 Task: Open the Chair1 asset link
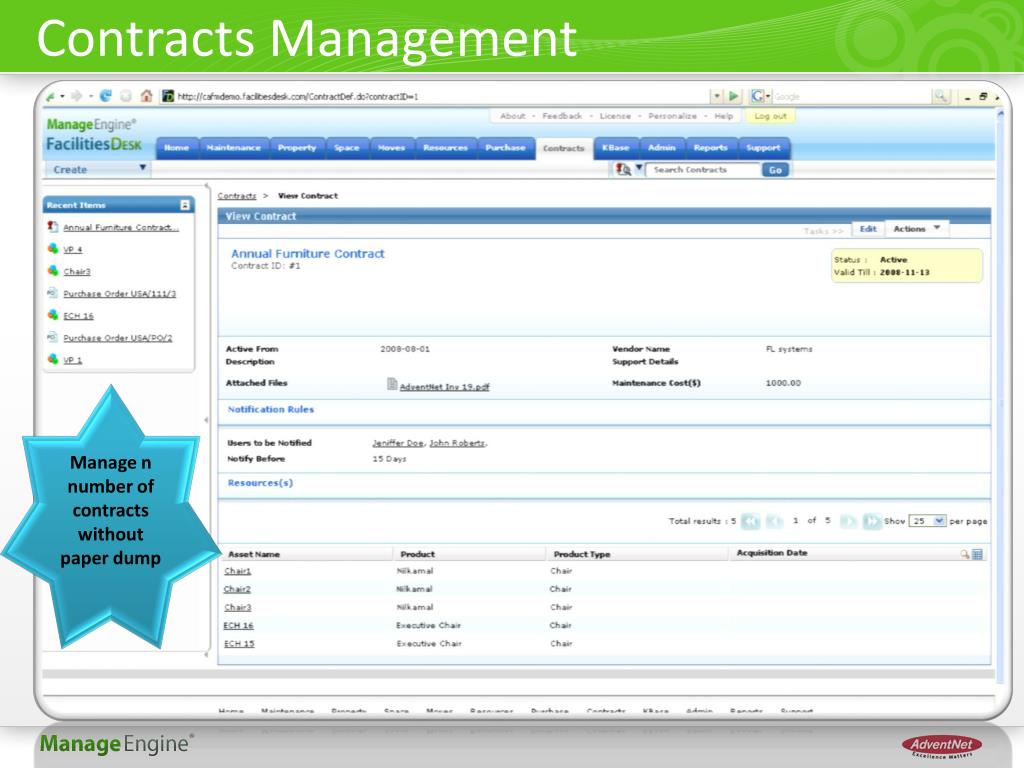(x=237, y=571)
